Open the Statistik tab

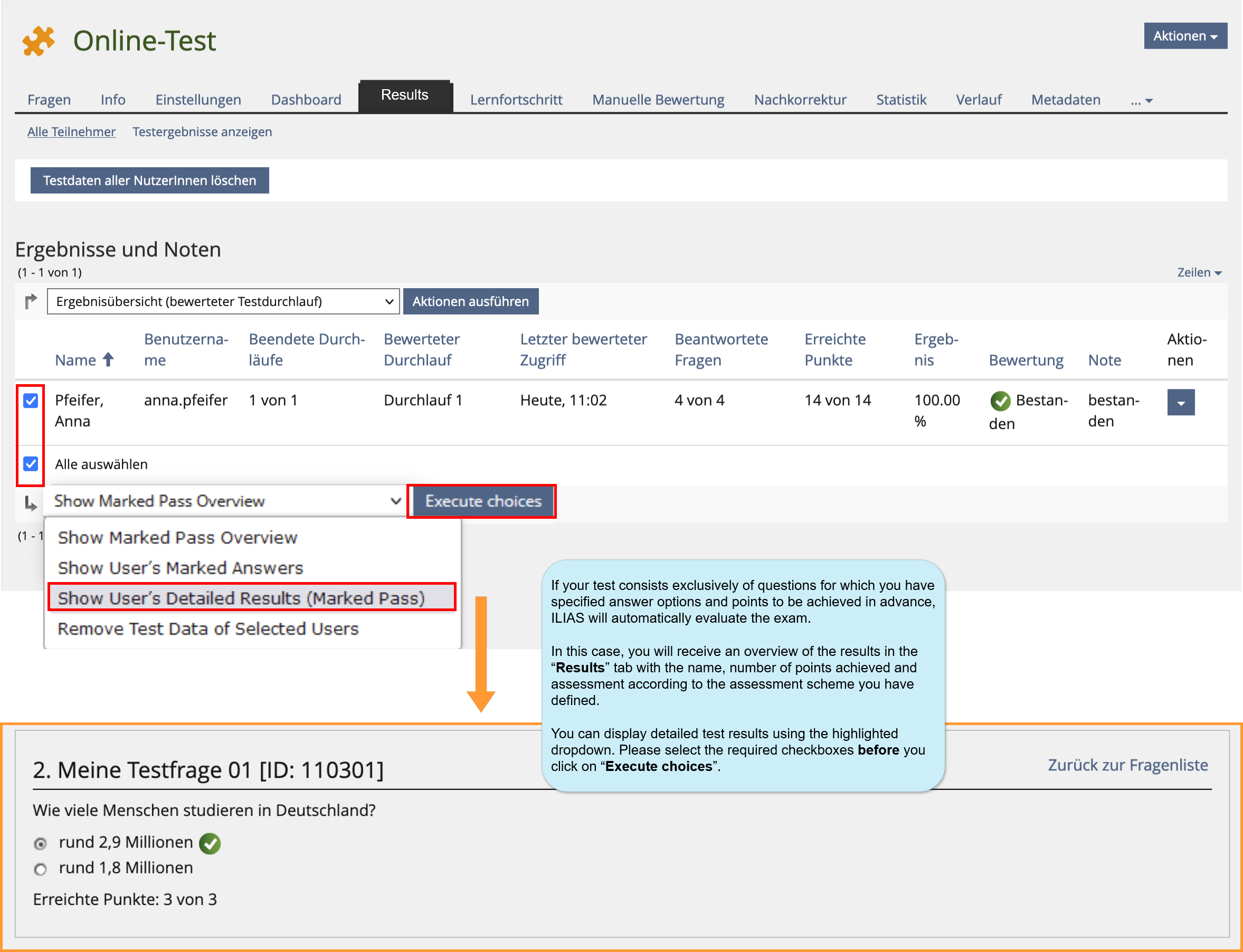click(901, 100)
